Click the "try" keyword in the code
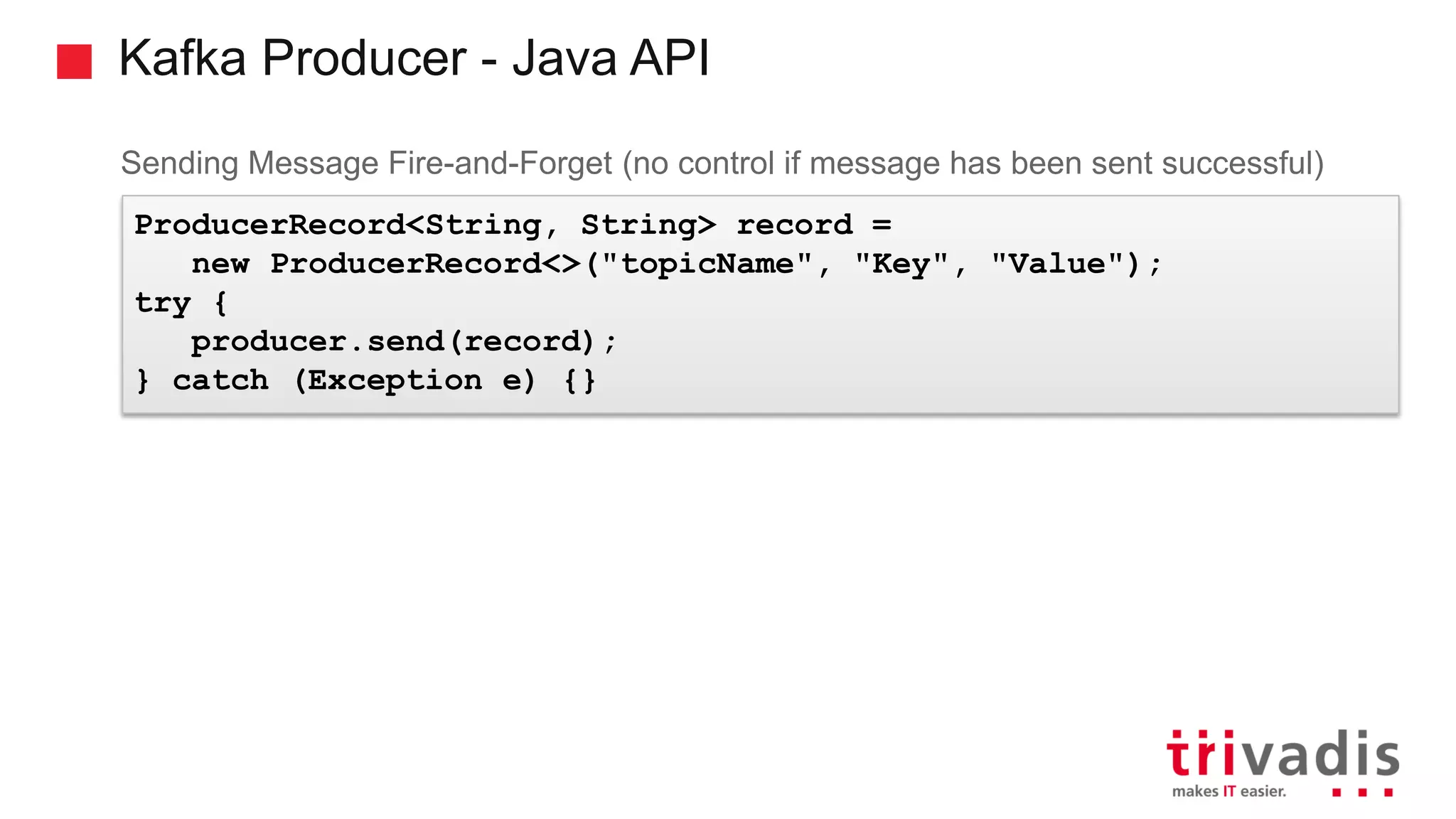Screen dimensions: 1456x819 (x=163, y=303)
